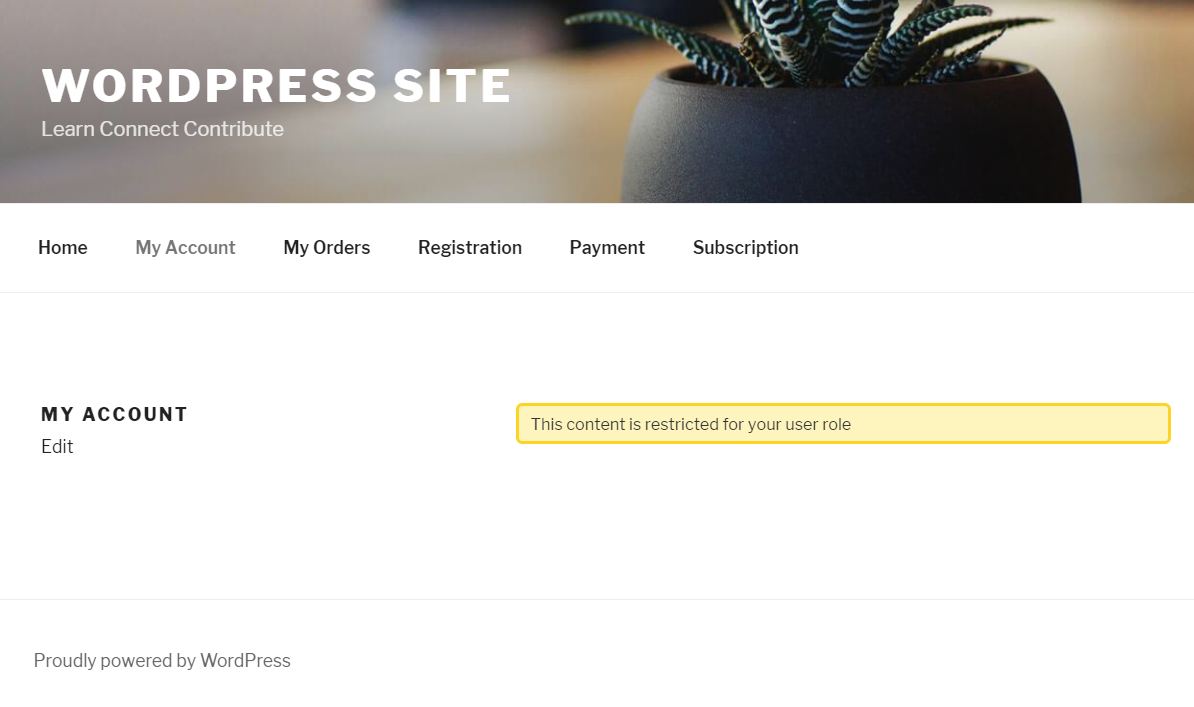The height and width of the screenshot is (707, 1194).
Task: Open the Registration menu link
Action: (470, 248)
